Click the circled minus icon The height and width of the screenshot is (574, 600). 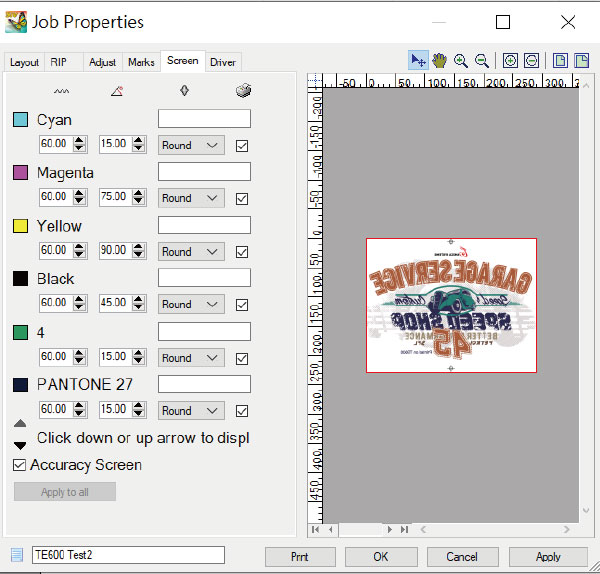(531, 60)
